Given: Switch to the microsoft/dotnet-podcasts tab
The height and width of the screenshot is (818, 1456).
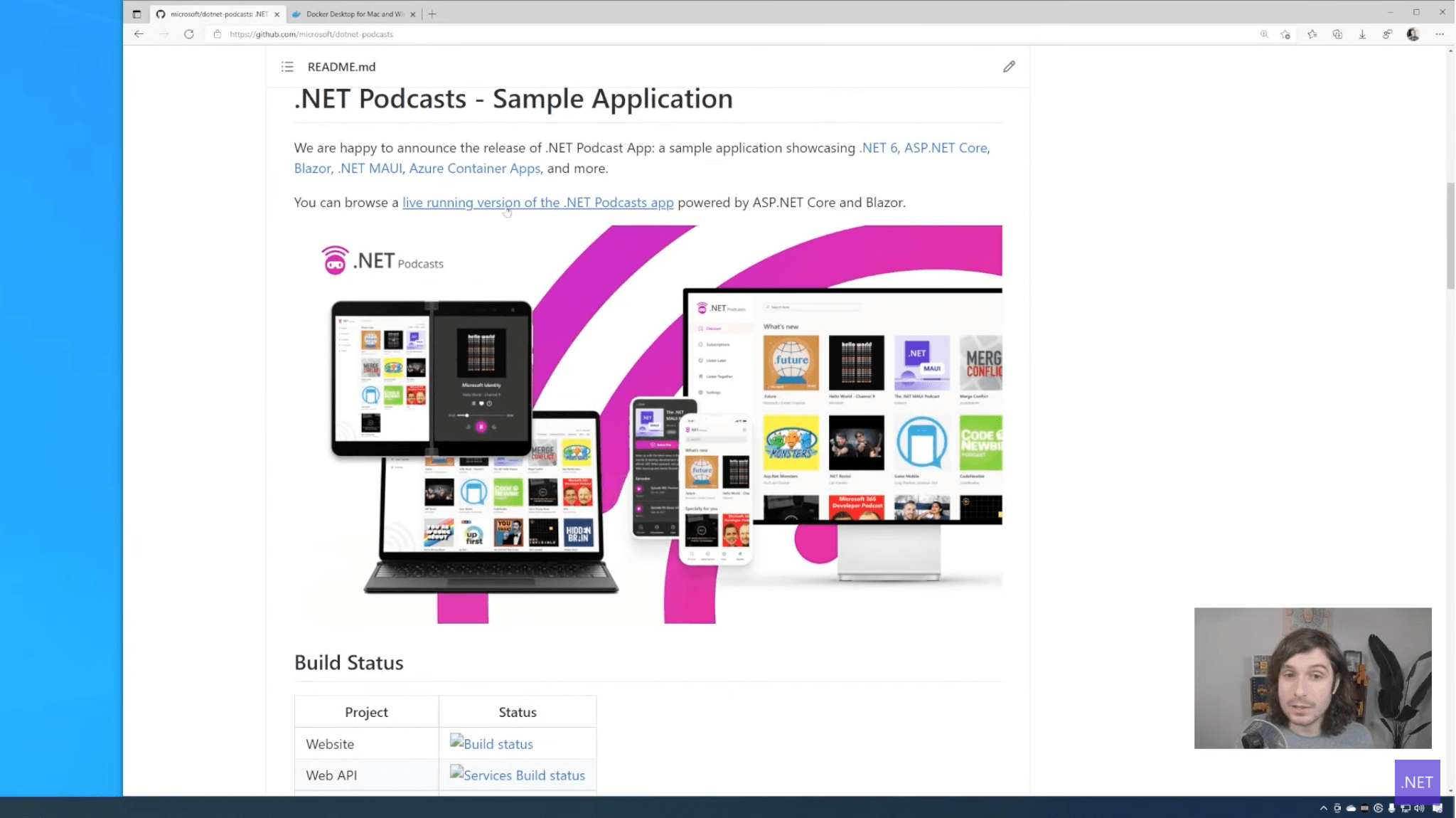Looking at the screenshot, I should coord(218,14).
